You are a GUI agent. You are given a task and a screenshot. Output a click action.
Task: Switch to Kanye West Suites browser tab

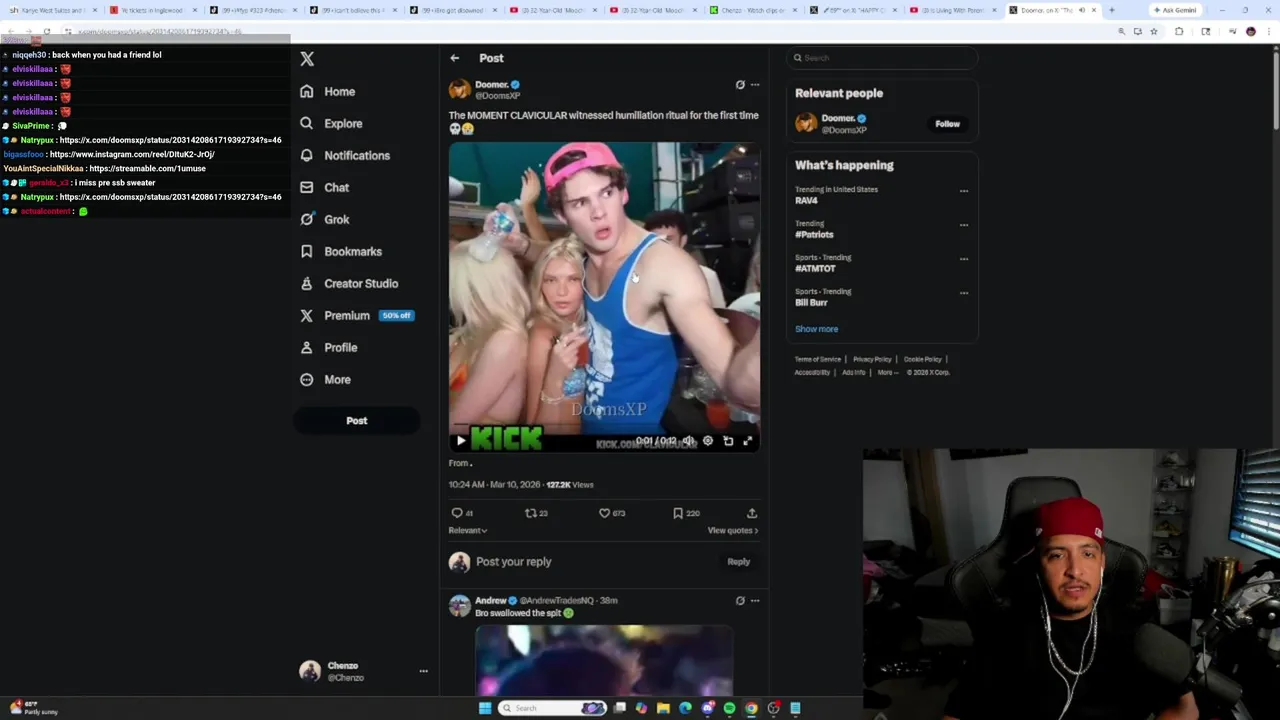coord(53,10)
